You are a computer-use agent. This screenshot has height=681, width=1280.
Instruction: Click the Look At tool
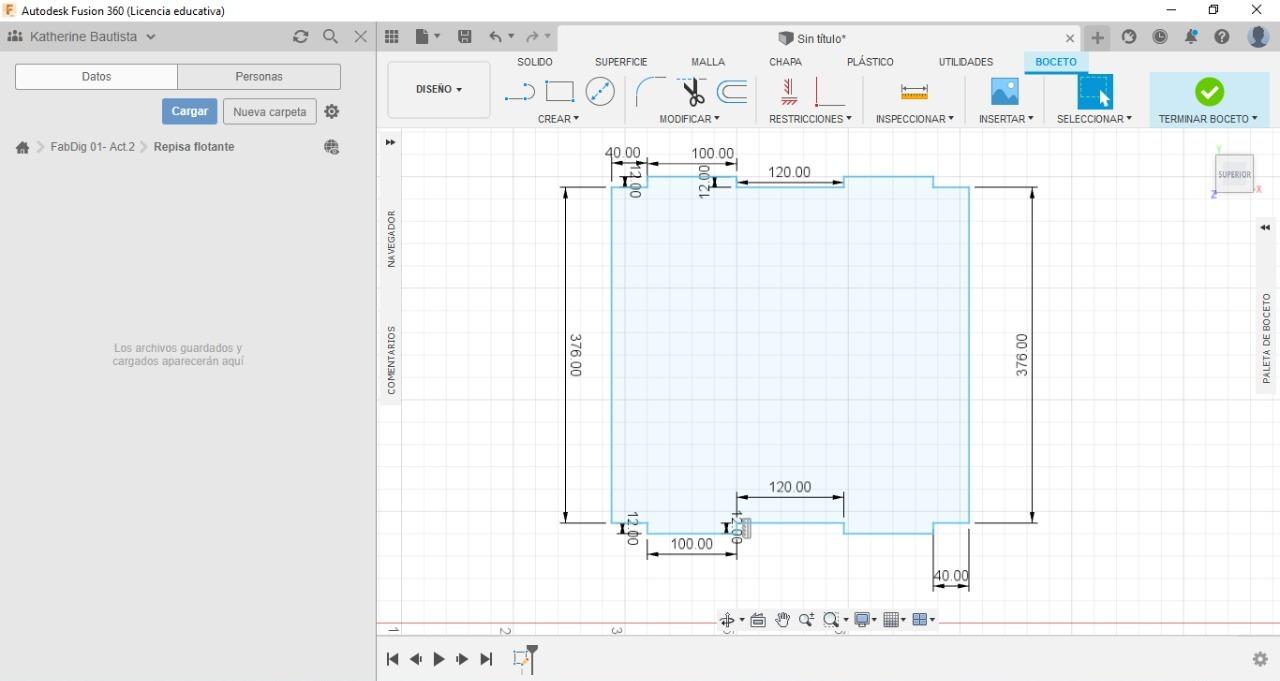pos(758,620)
